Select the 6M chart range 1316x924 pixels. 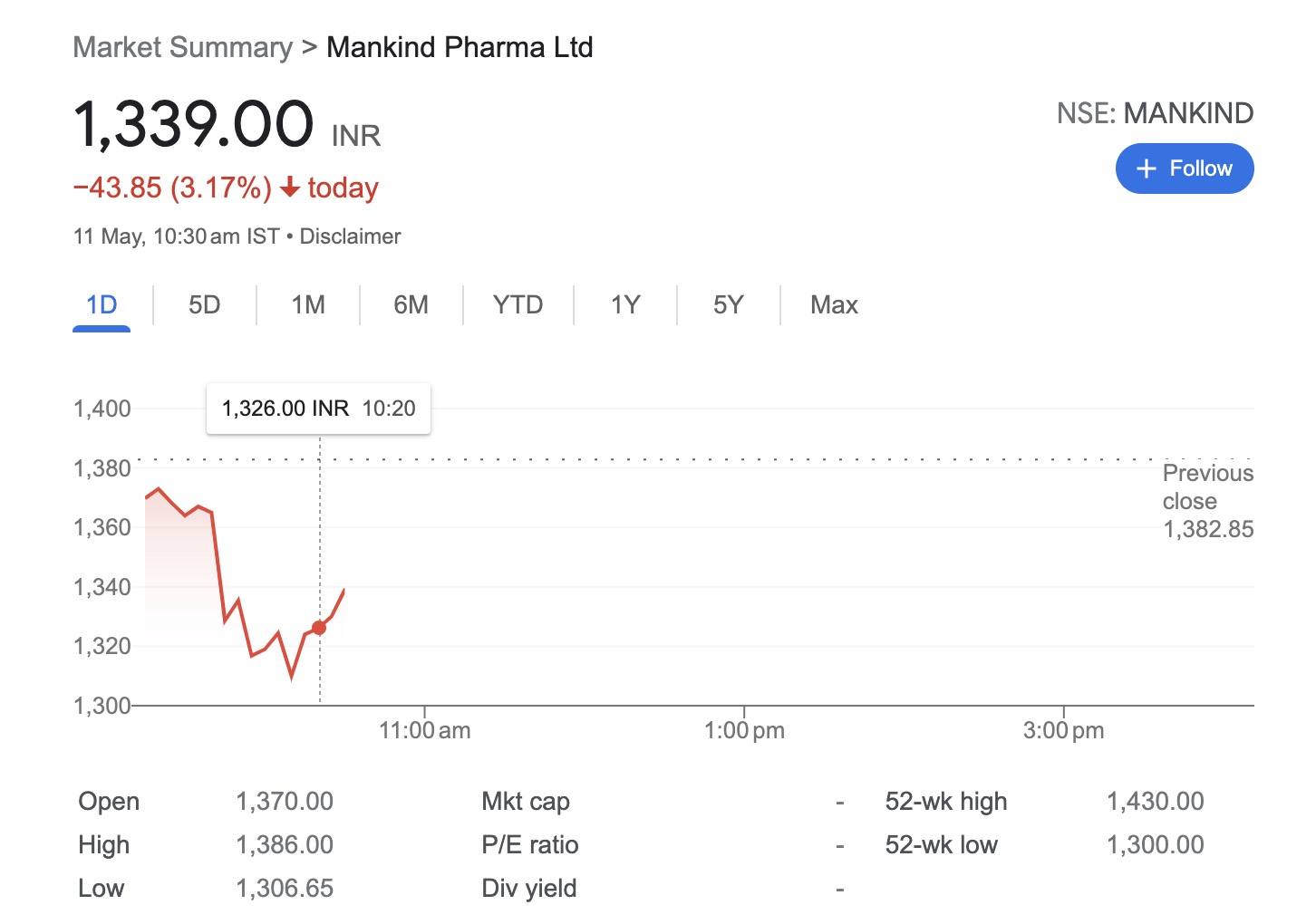(411, 305)
